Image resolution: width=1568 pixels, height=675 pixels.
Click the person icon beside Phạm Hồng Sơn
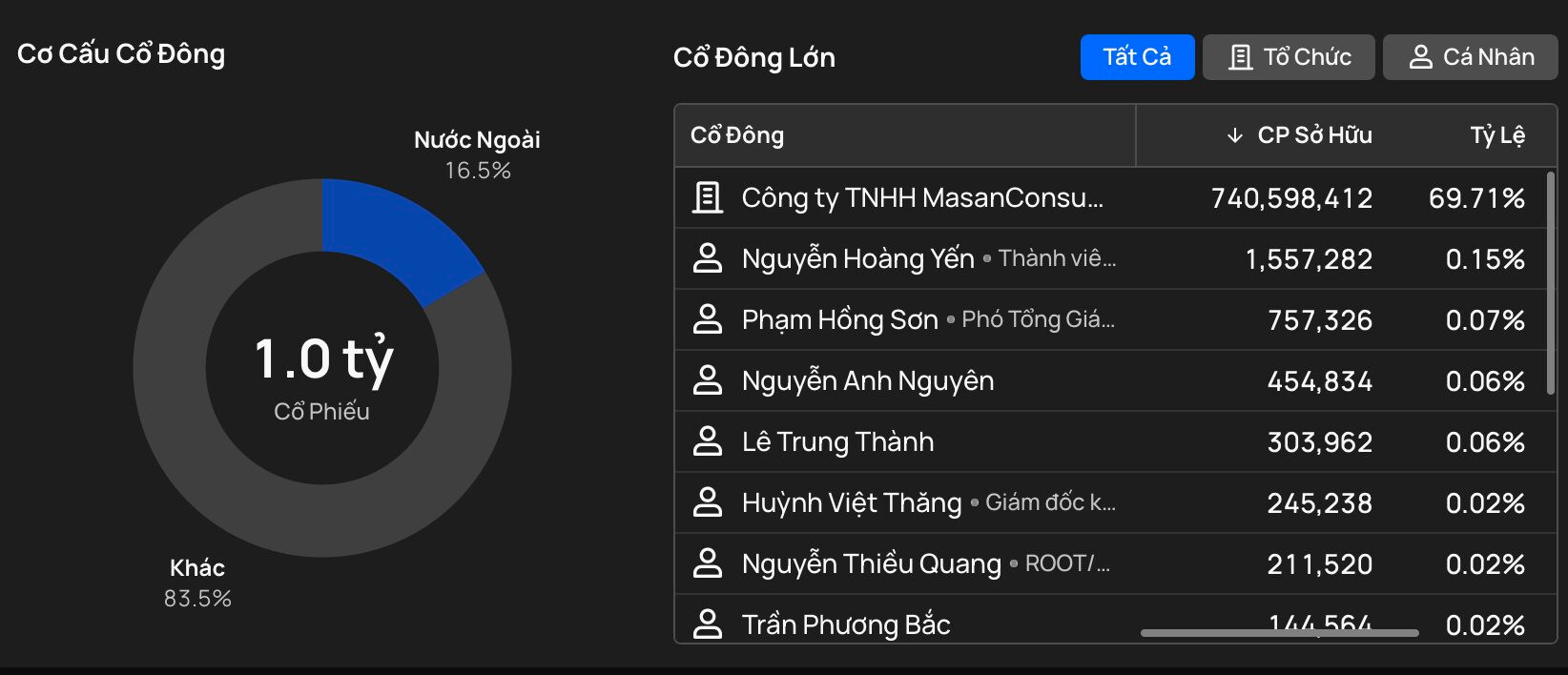click(x=707, y=319)
